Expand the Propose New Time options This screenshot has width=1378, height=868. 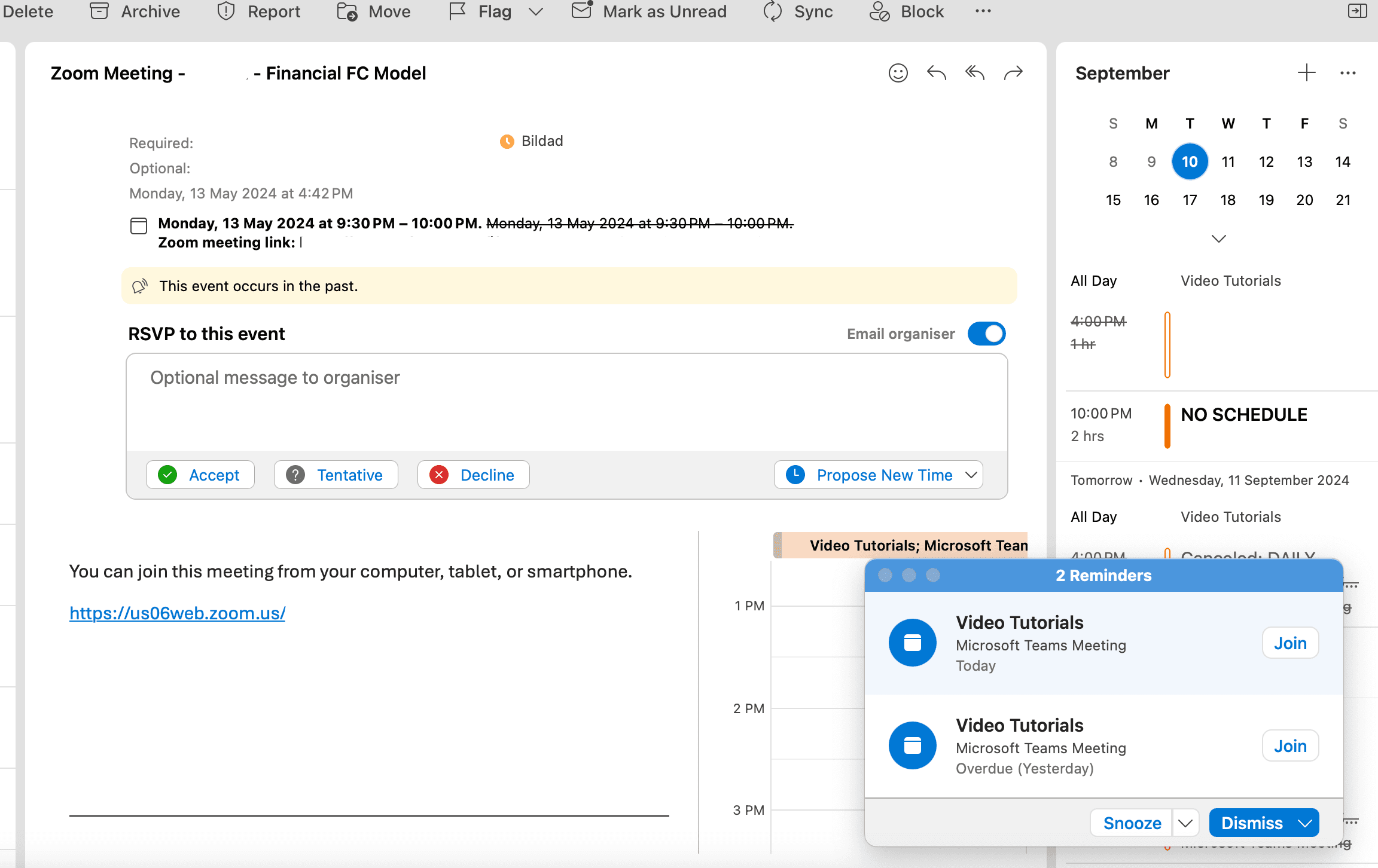(971, 475)
